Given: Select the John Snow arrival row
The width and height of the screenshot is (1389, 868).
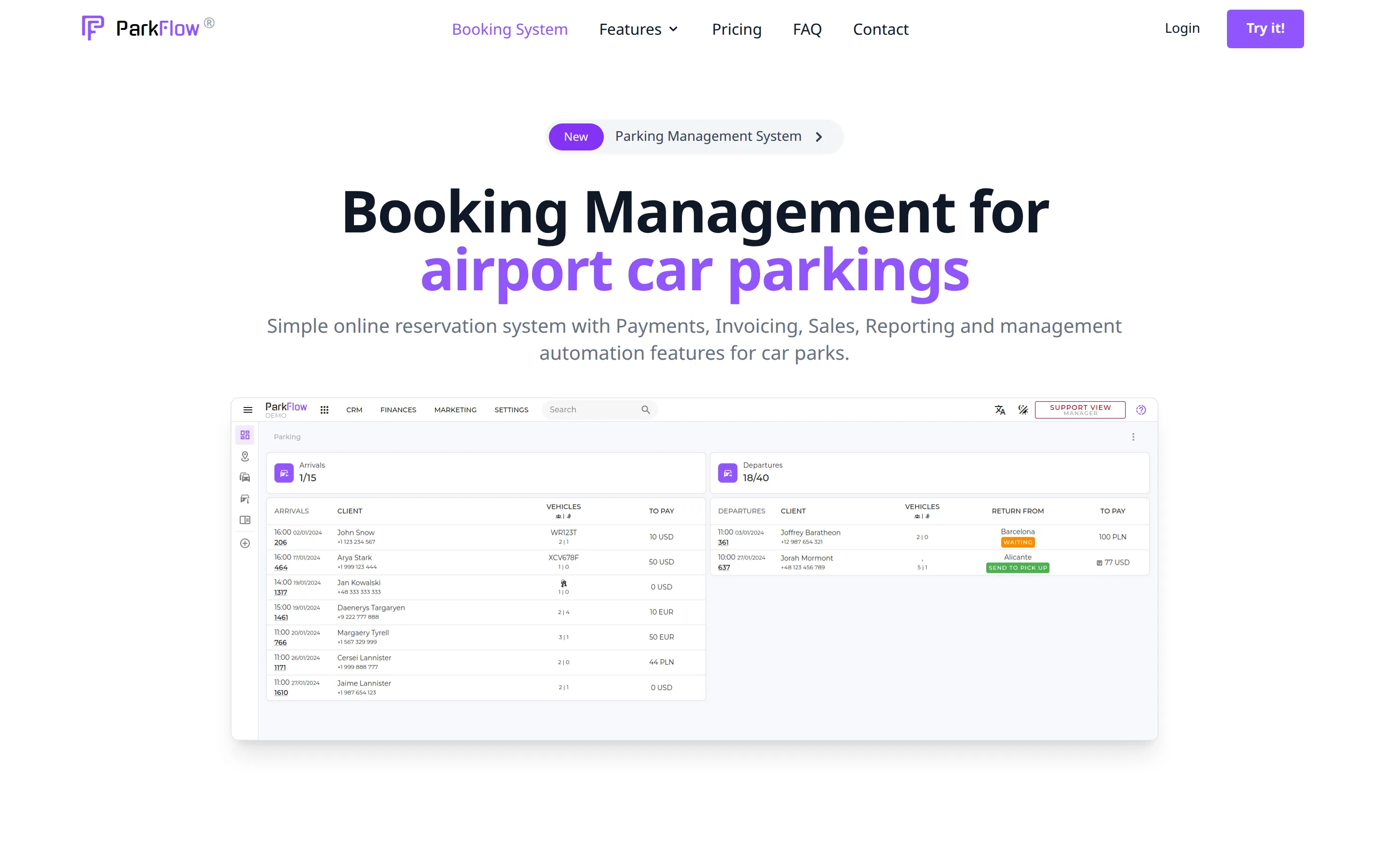Looking at the screenshot, I should click(x=486, y=537).
